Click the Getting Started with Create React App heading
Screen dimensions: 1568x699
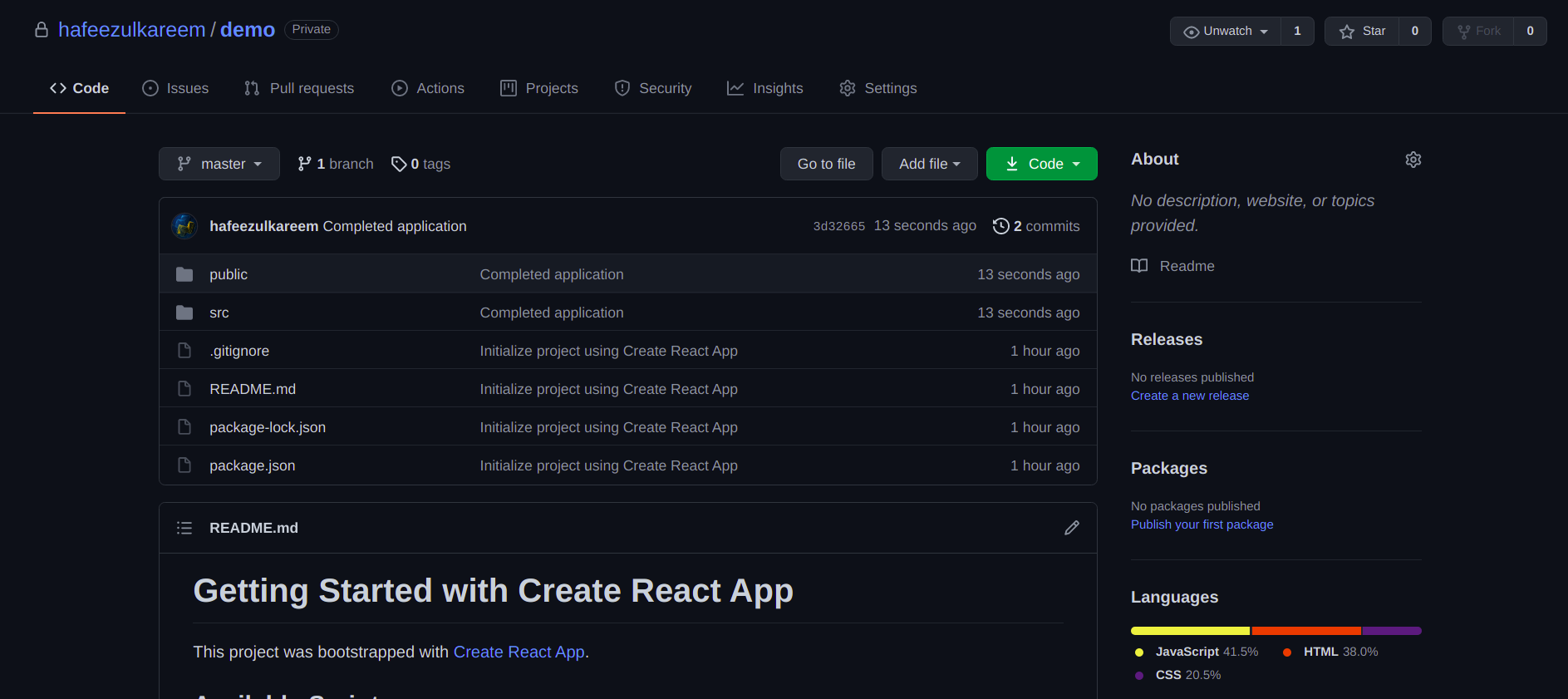494,591
